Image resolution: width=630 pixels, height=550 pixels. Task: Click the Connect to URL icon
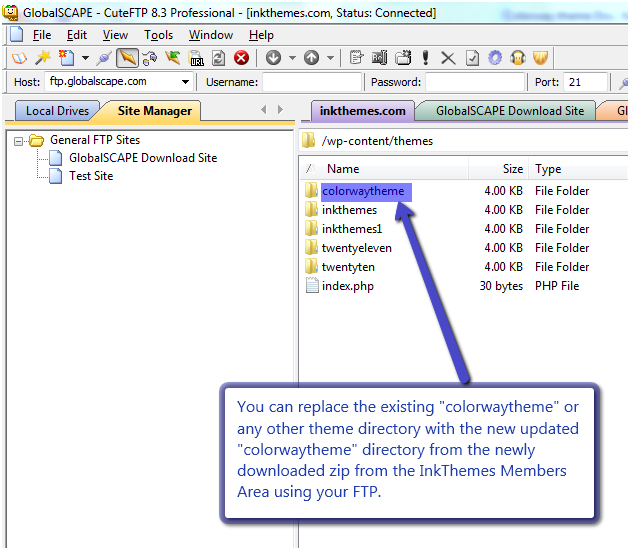196,59
